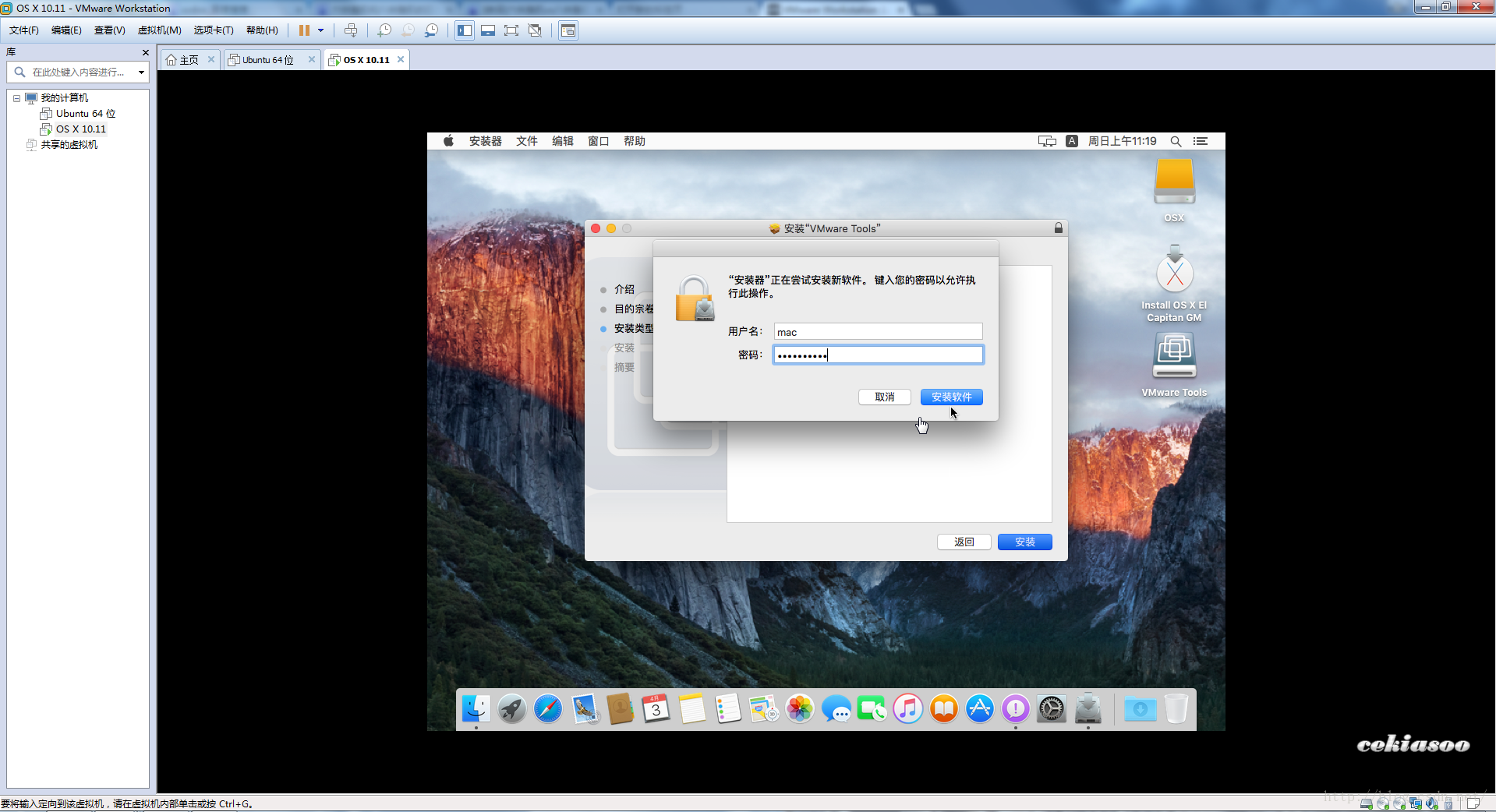Click the 密码 password field
The width and height of the screenshot is (1496, 812).
[878, 355]
